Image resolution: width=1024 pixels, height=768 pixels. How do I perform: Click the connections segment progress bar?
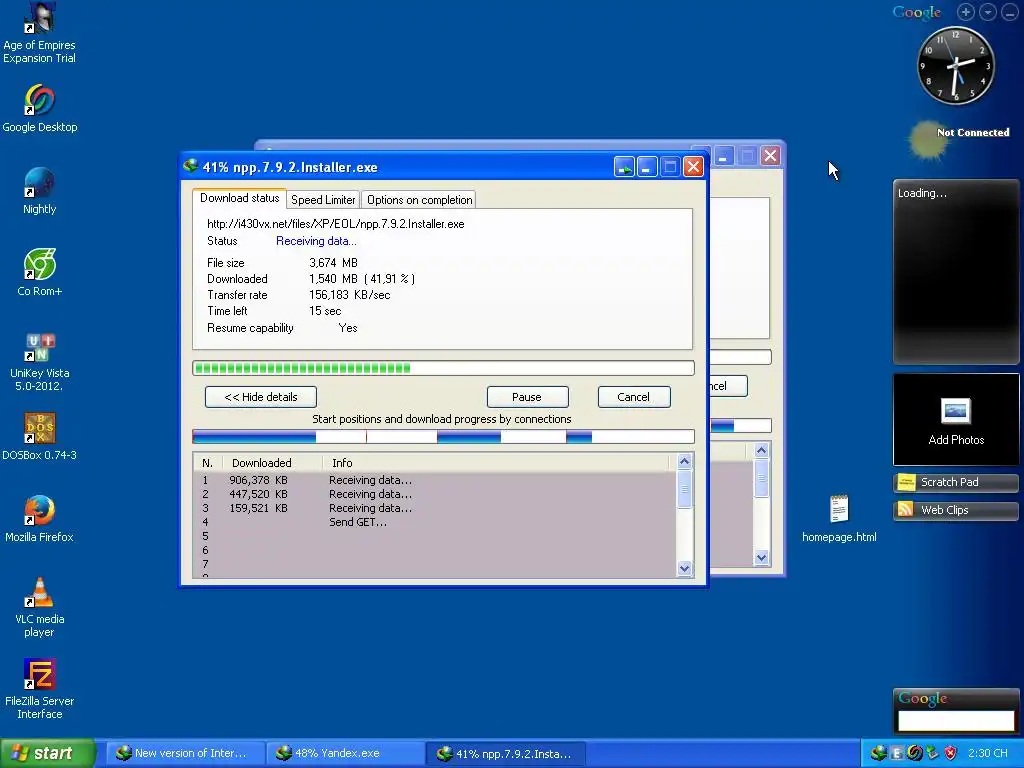[443, 436]
